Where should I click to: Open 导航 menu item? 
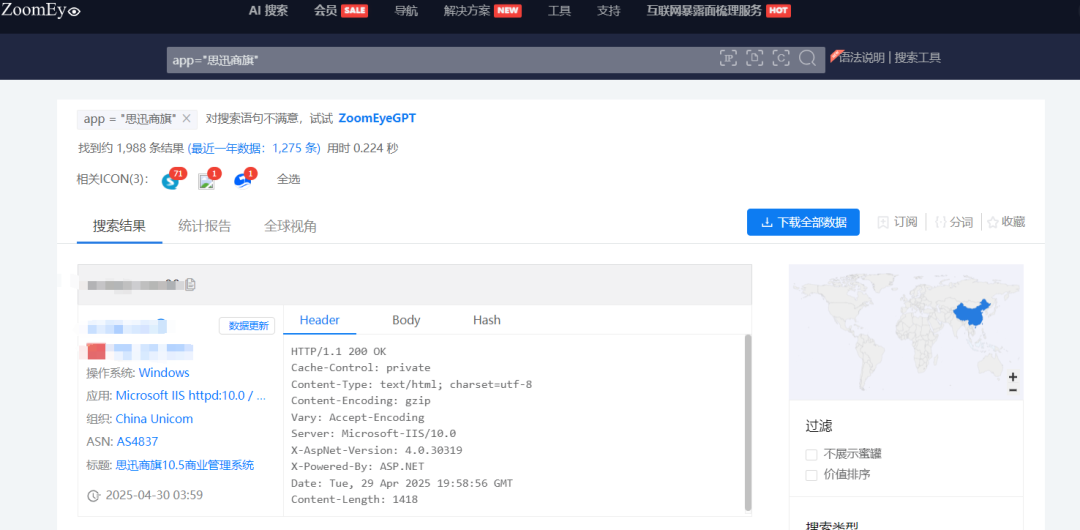(x=406, y=10)
